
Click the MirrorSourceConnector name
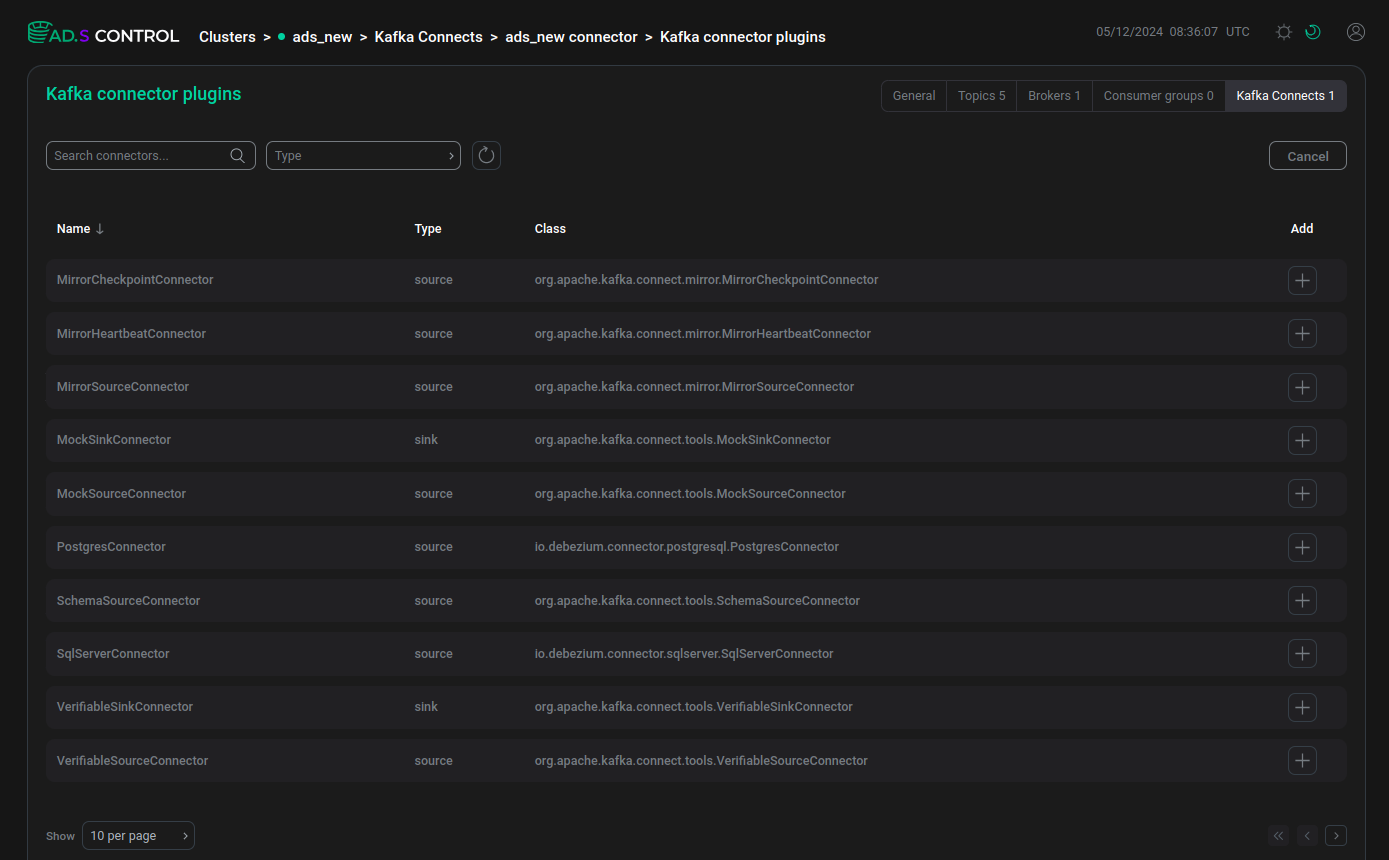click(x=123, y=387)
